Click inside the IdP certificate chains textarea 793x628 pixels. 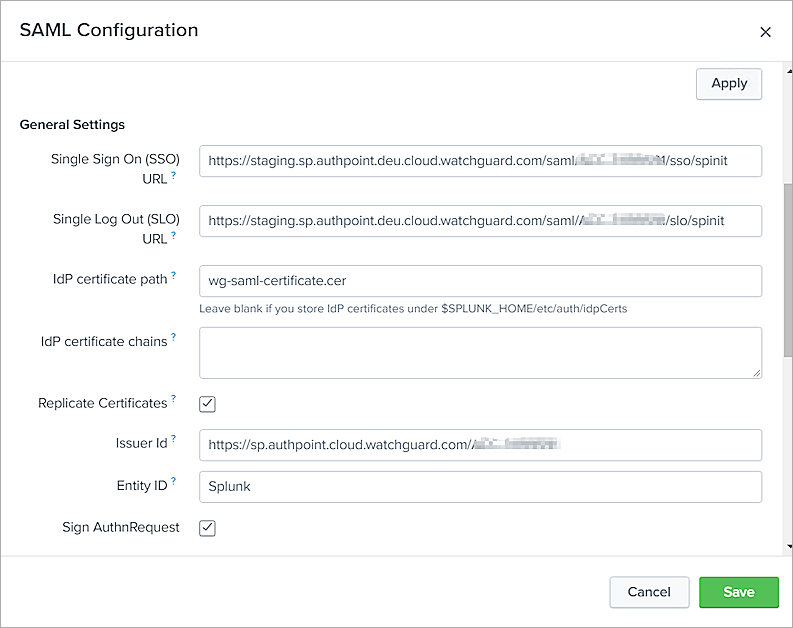point(480,353)
